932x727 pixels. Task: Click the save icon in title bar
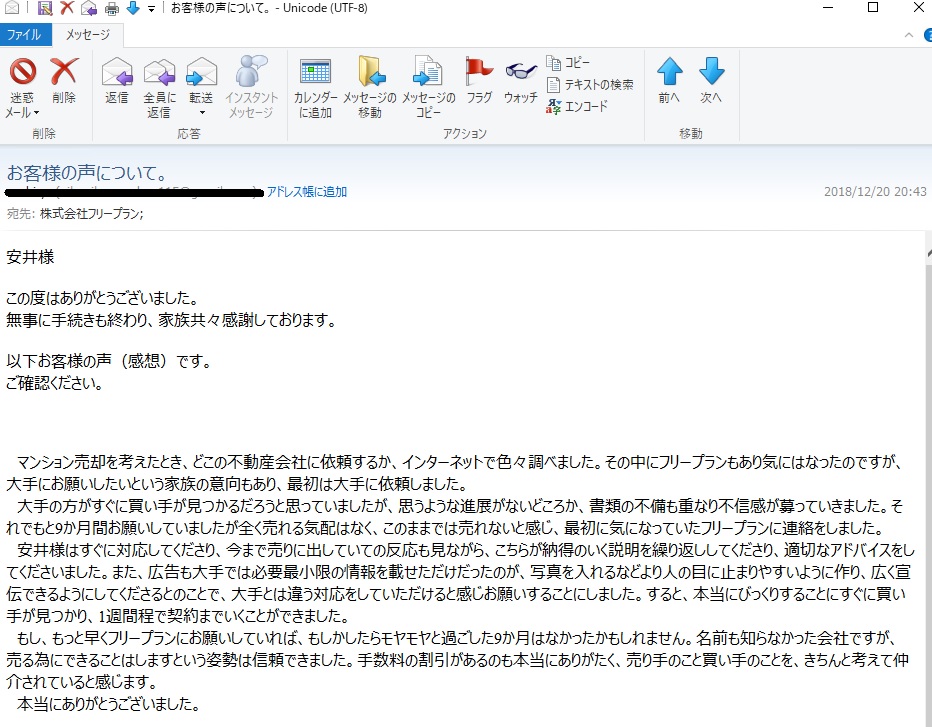45,8
